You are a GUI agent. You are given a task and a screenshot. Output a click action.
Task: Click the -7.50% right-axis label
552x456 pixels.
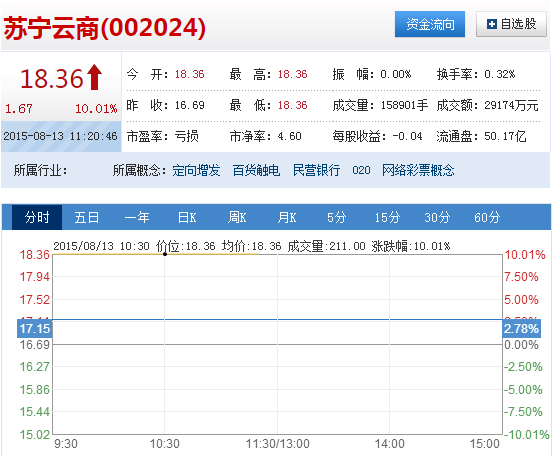[523, 412]
